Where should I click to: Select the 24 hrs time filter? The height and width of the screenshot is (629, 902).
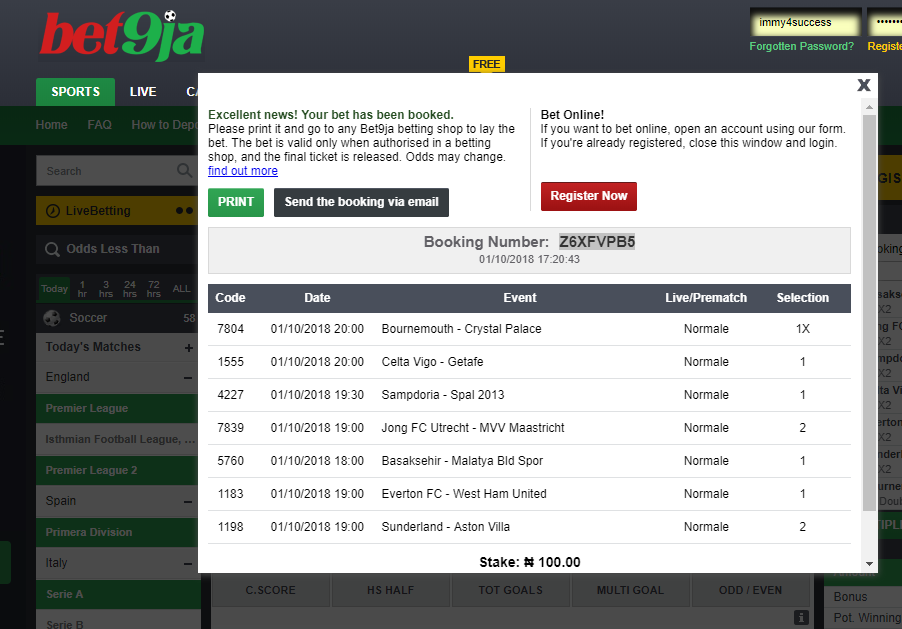130,288
